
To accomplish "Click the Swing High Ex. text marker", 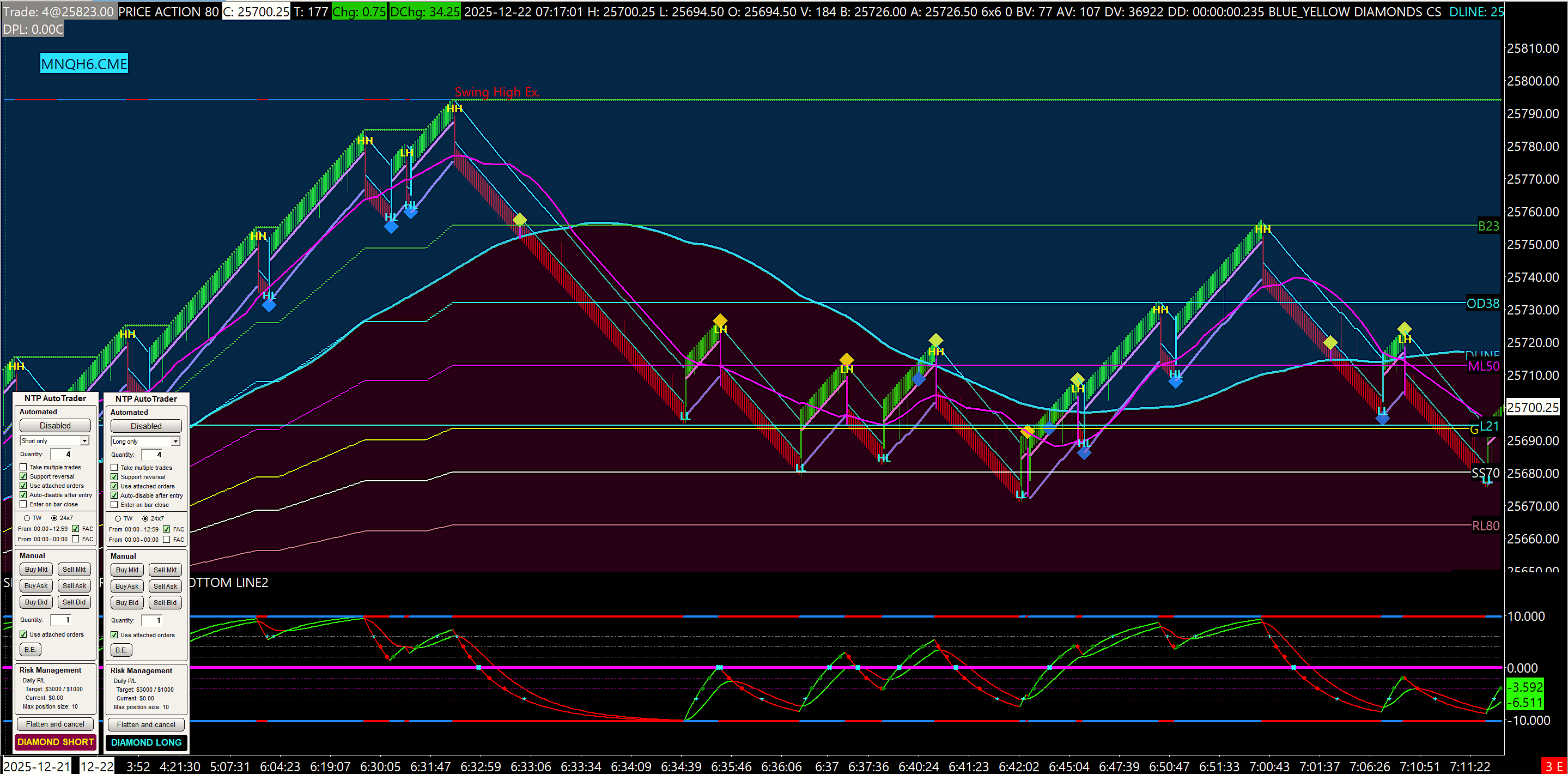I will 497,92.
